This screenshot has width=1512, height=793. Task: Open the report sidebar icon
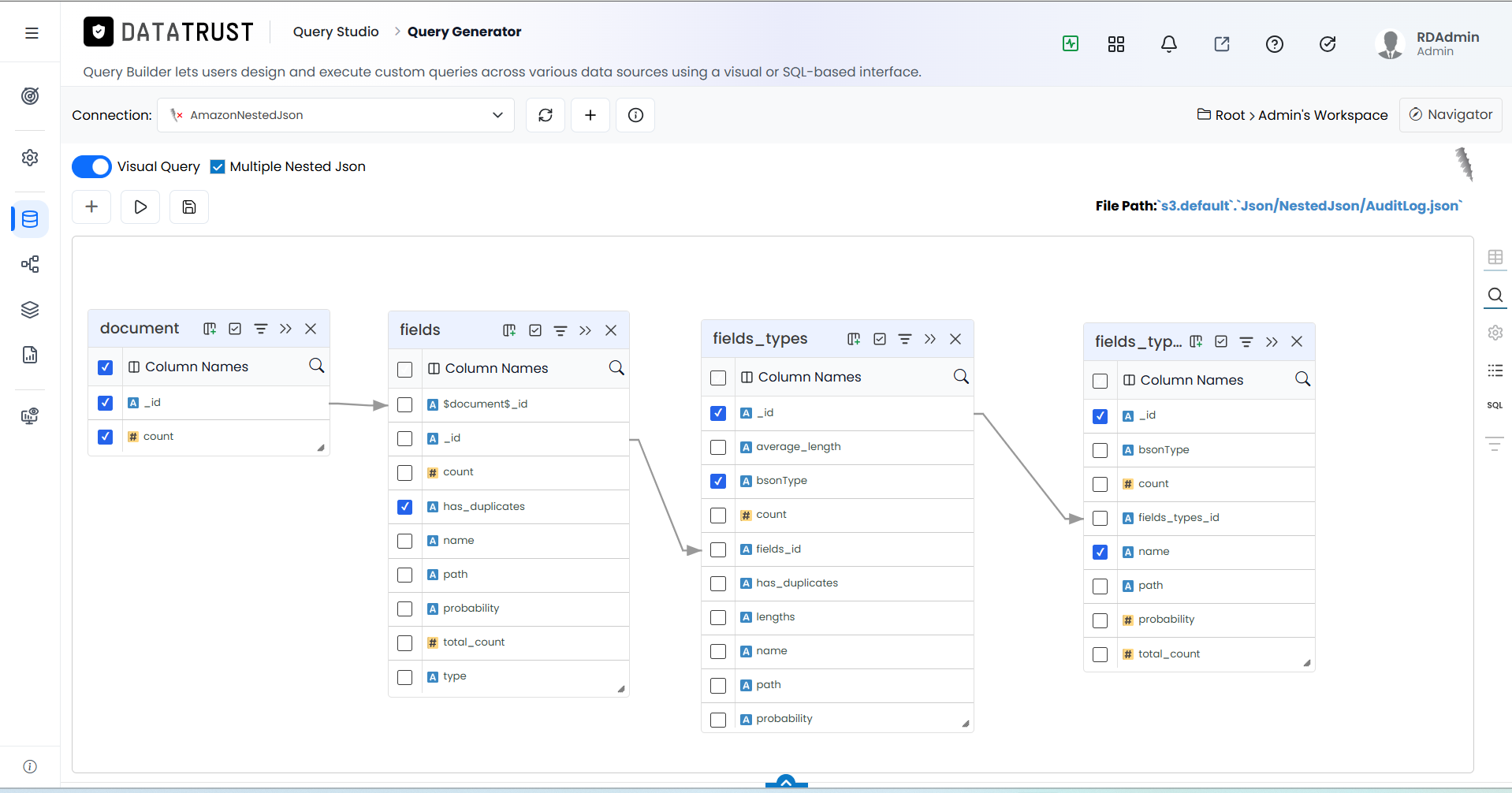point(30,355)
